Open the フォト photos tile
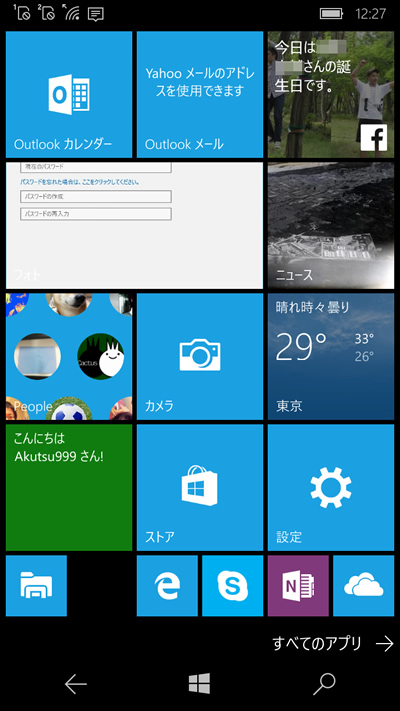 (134, 225)
